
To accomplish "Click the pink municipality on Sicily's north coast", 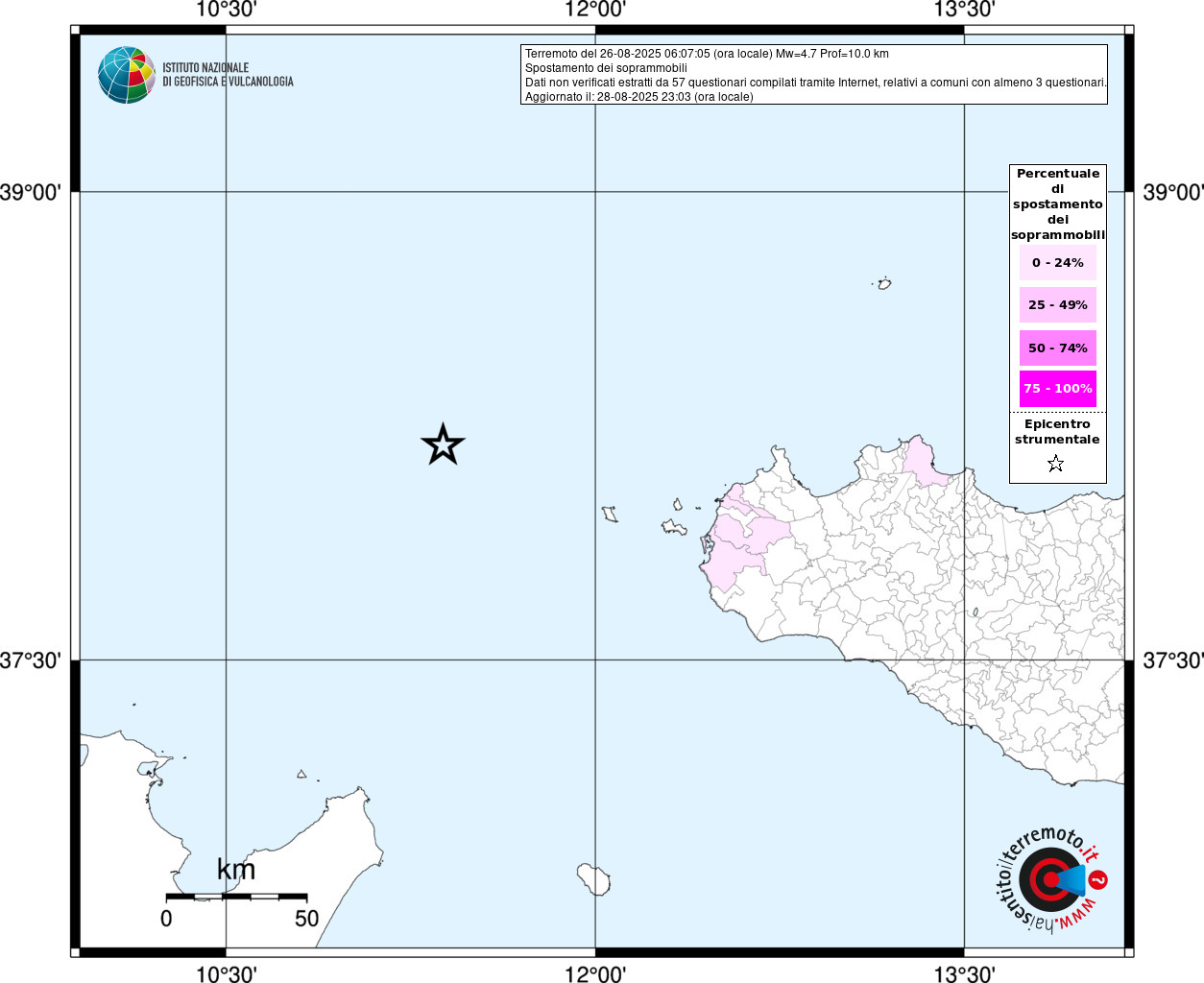I will (x=924, y=463).
